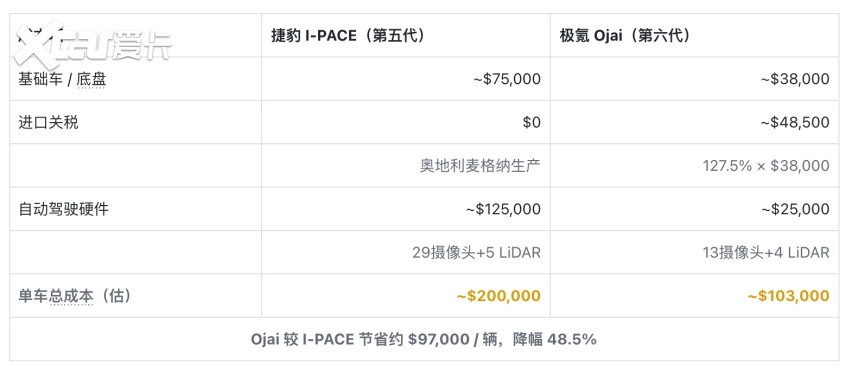852x371 pixels.
Task: Click the ~$25,000 hardware cost cell
Action: click(795, 209)
